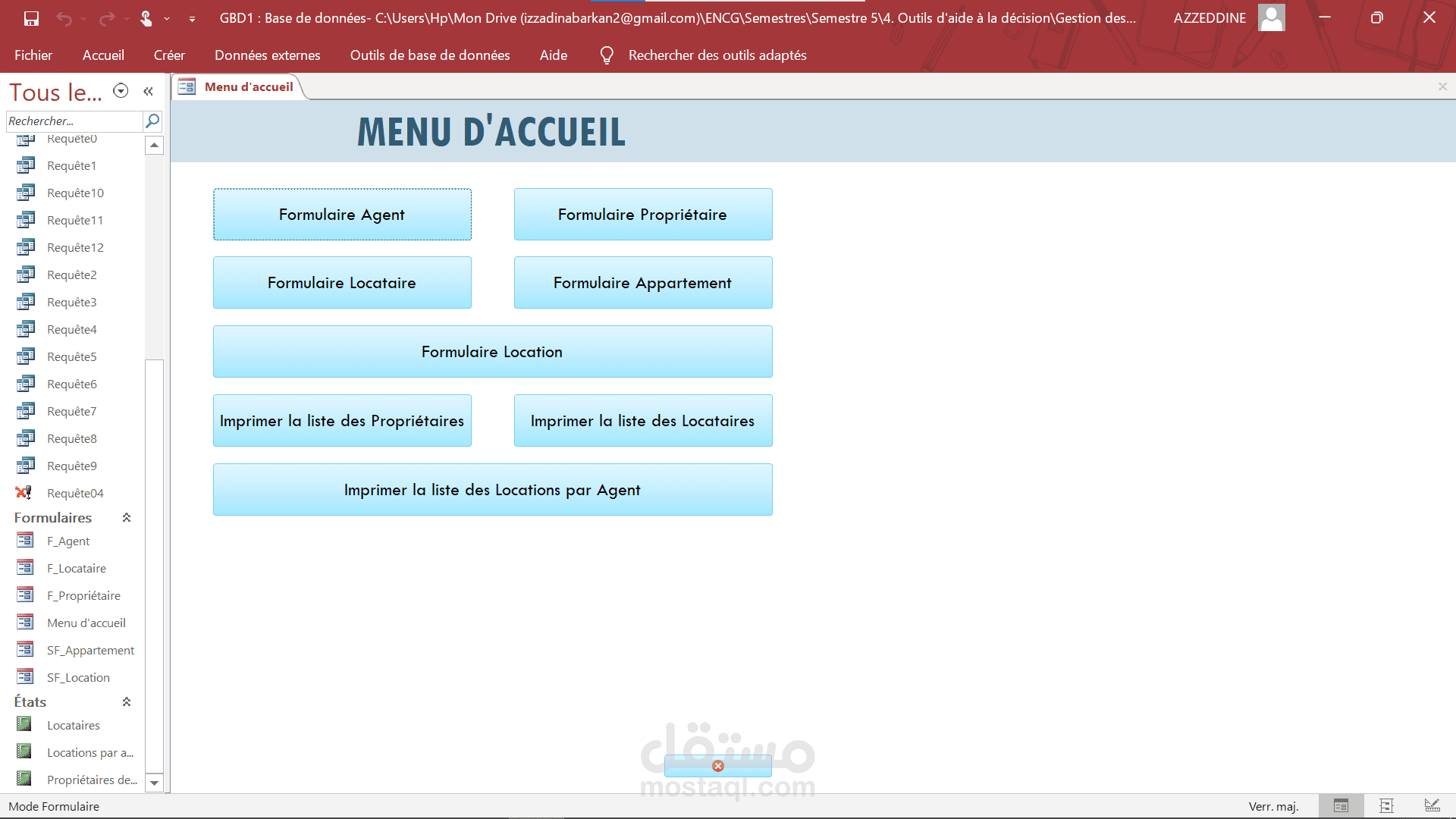1456x819 pixels.
Task: Click the lightbulb Tell Me icon
Action: [x=607, y=55]
